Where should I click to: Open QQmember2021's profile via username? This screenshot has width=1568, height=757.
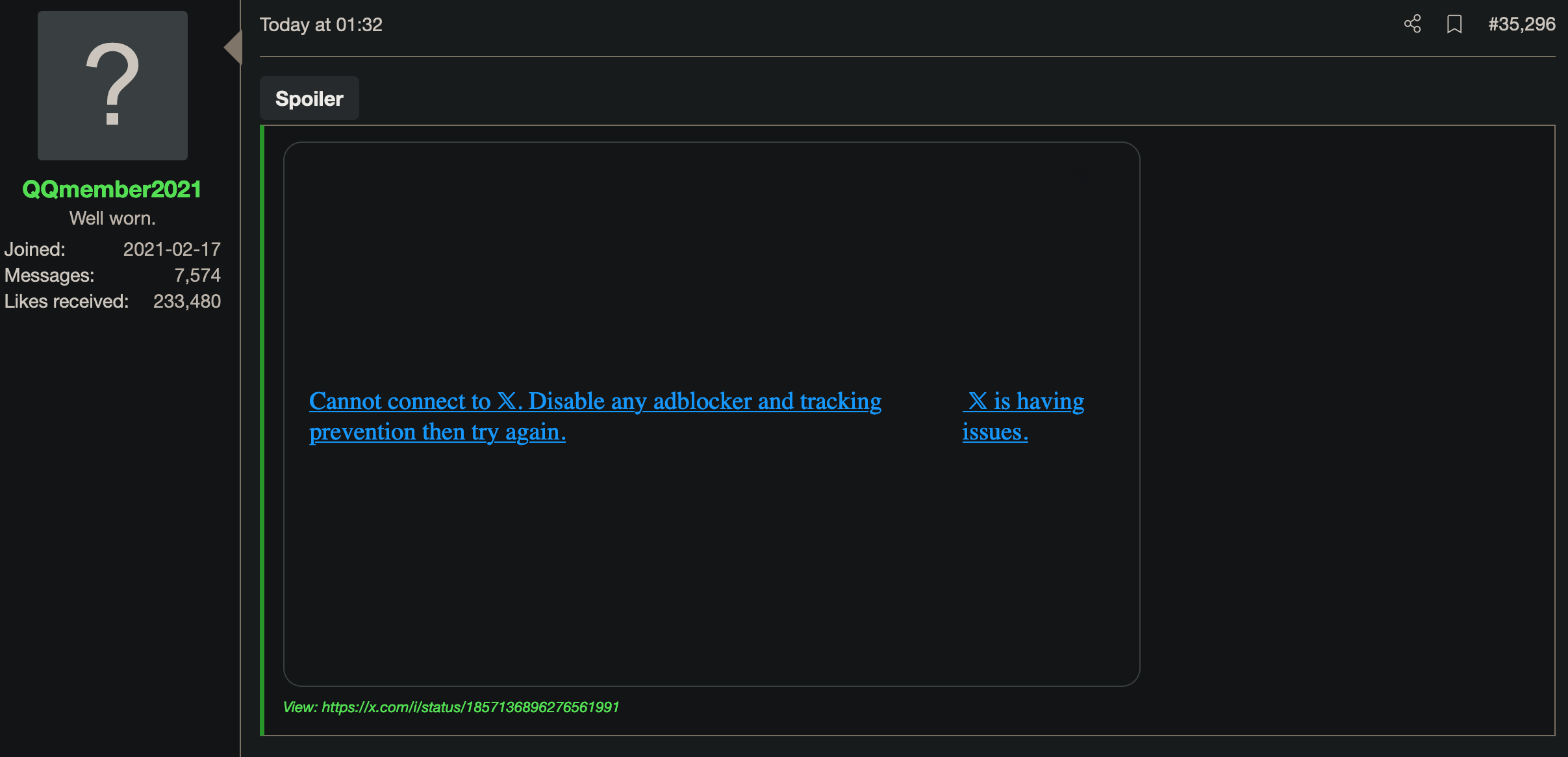[x=112, y=189]
